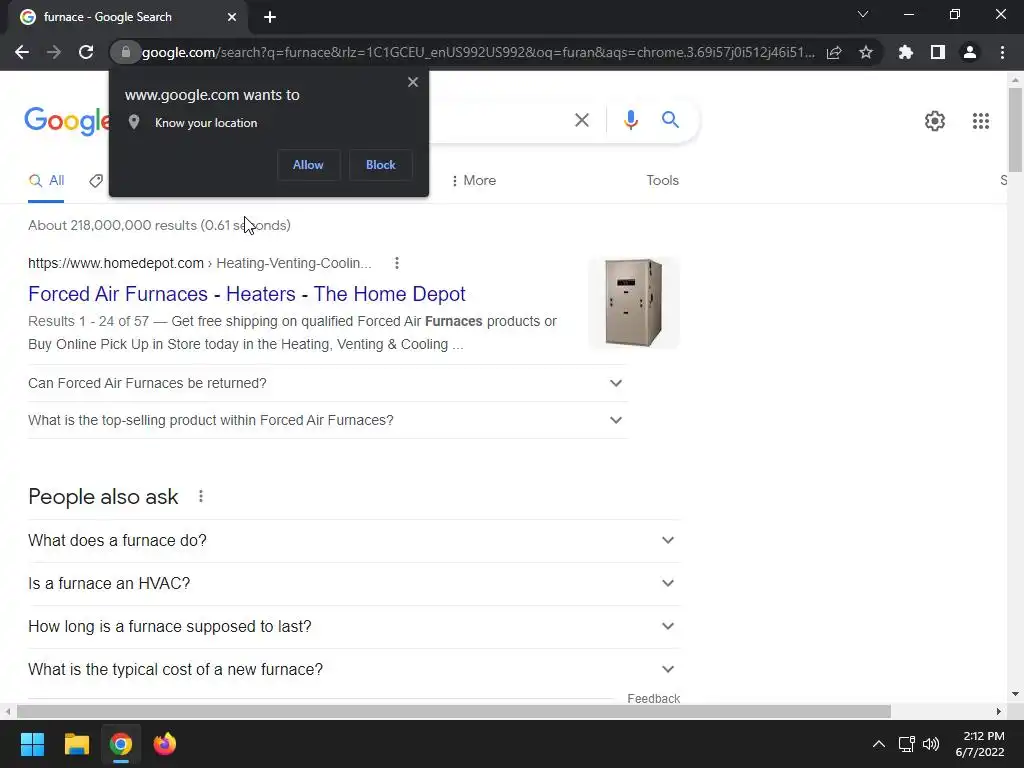1024x768 pixels.
Task: Open a new browser tab
Action: coord(270,17)
